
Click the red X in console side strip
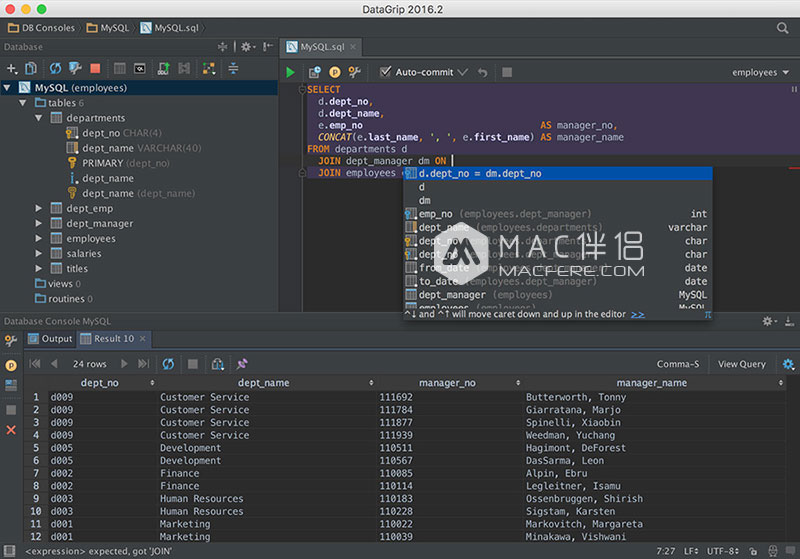click(x=11, y=430)
